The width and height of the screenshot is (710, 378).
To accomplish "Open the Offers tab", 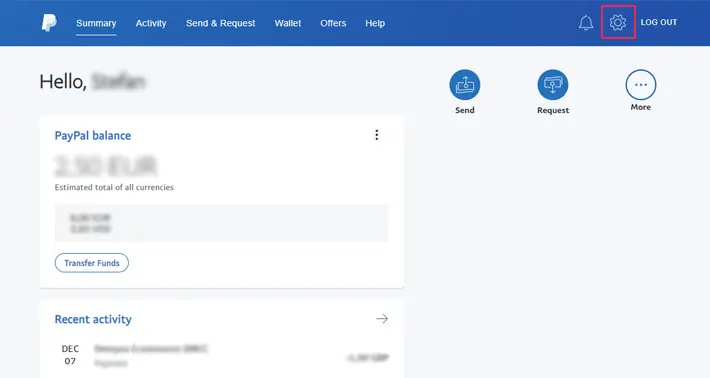I will (x=333, y=23).
